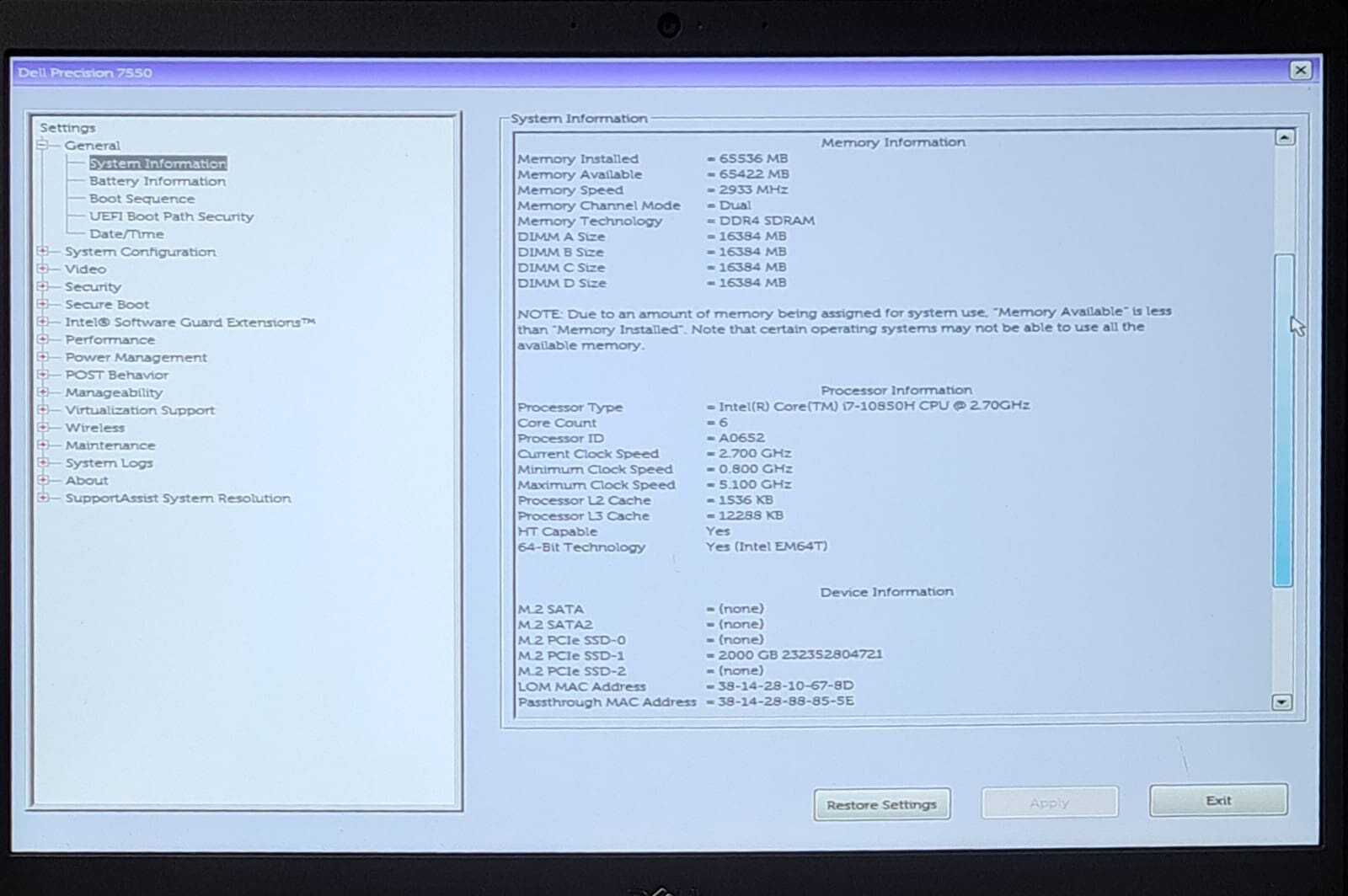Click the Device Information heading

(x=886, y=592)
